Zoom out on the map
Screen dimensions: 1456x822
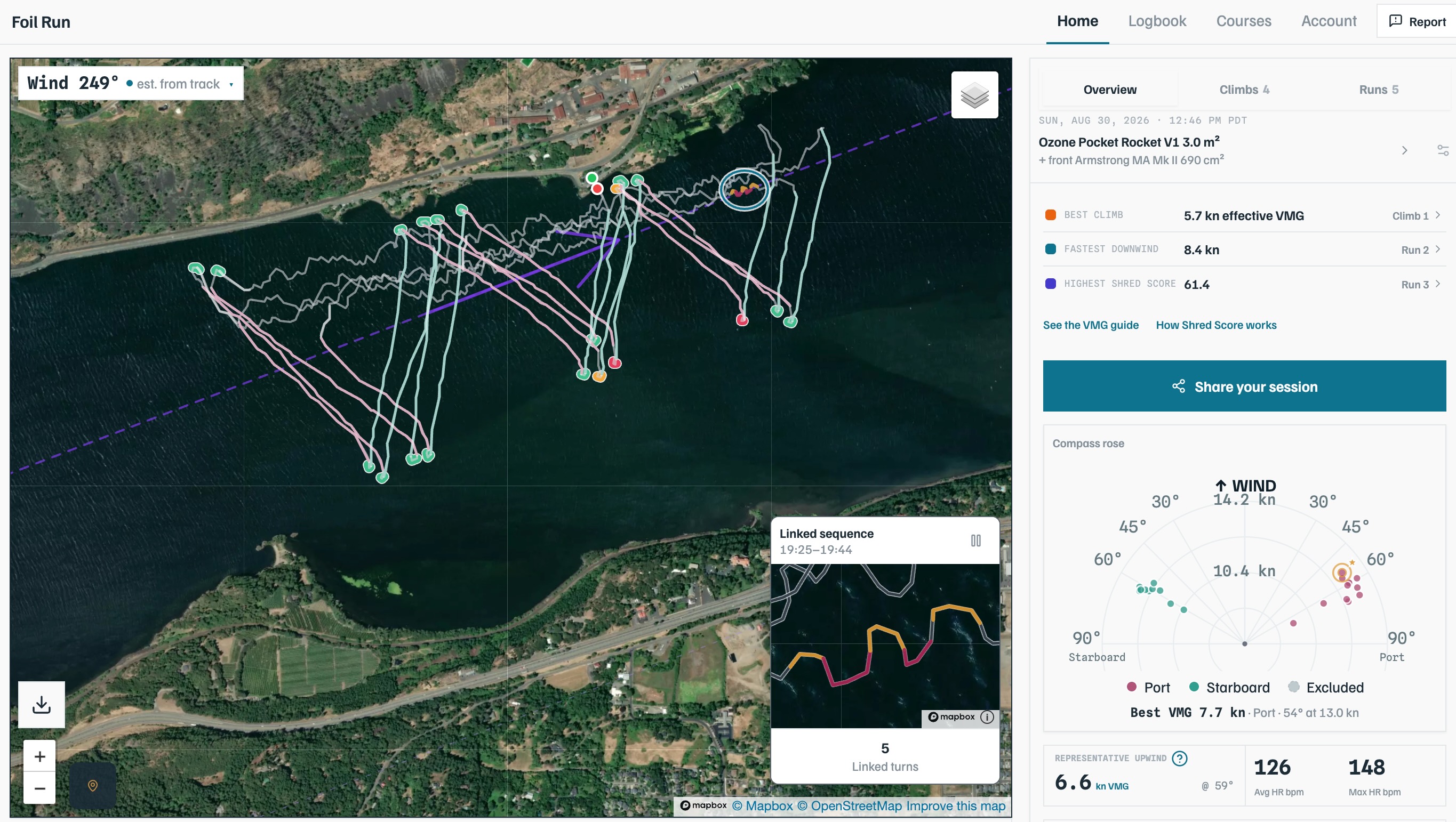point(39,787)
